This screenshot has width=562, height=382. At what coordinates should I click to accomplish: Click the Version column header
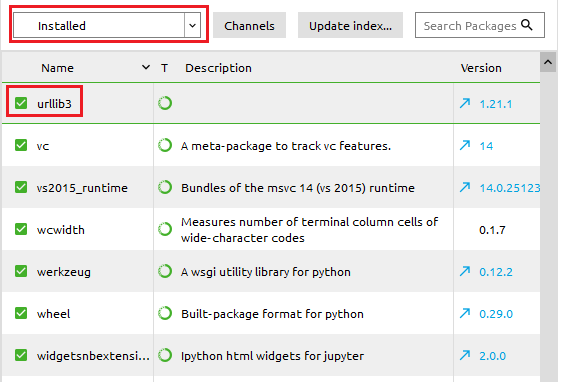481,68
